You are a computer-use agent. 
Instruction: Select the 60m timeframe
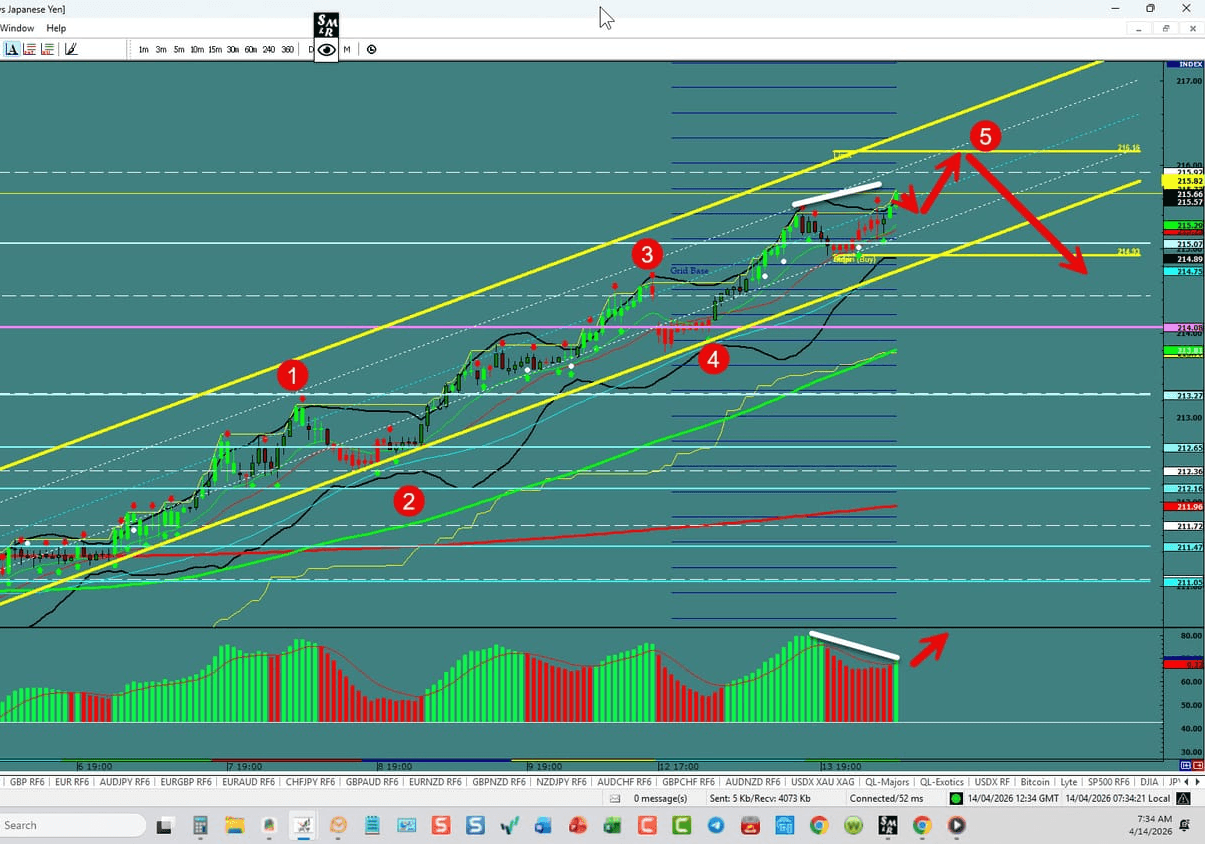pos(251,48)
